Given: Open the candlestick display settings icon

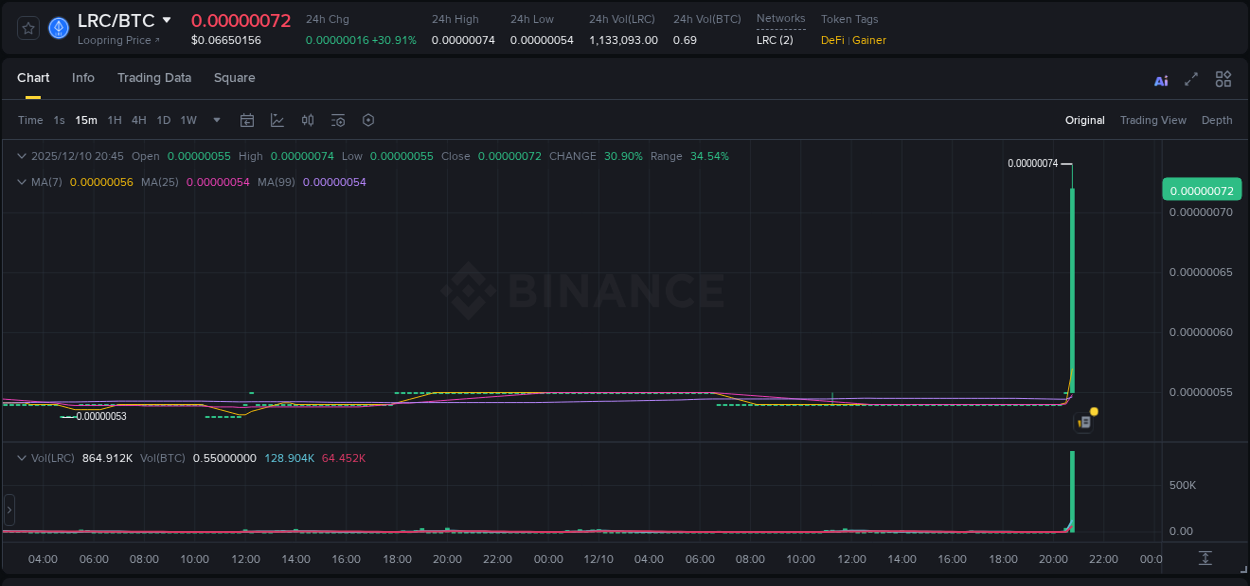Looking at the screenshot, I should (x=307, y=120).
